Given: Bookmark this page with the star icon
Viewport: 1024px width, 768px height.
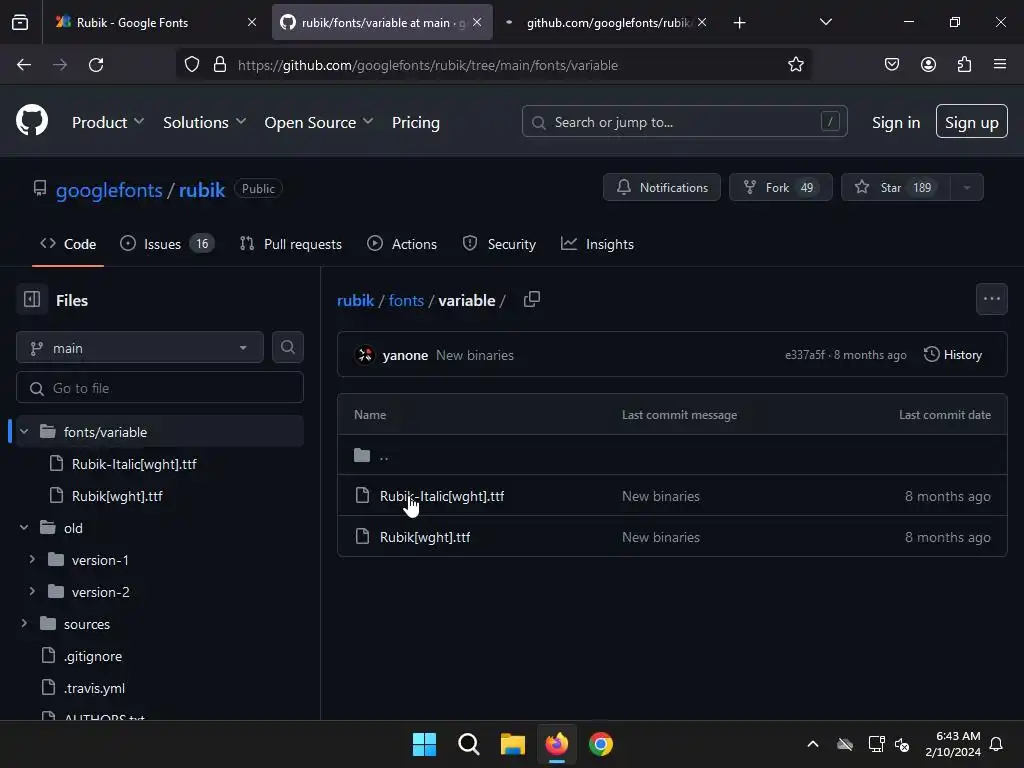Looking at the screenshot, I should tap(795, 65).
